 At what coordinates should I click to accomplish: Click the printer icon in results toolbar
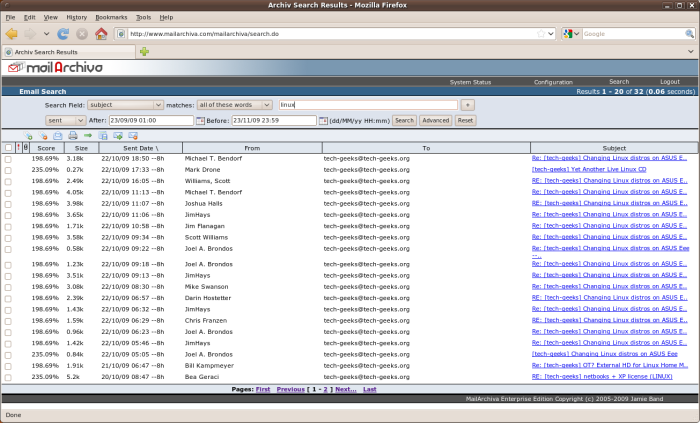(73, 136)
